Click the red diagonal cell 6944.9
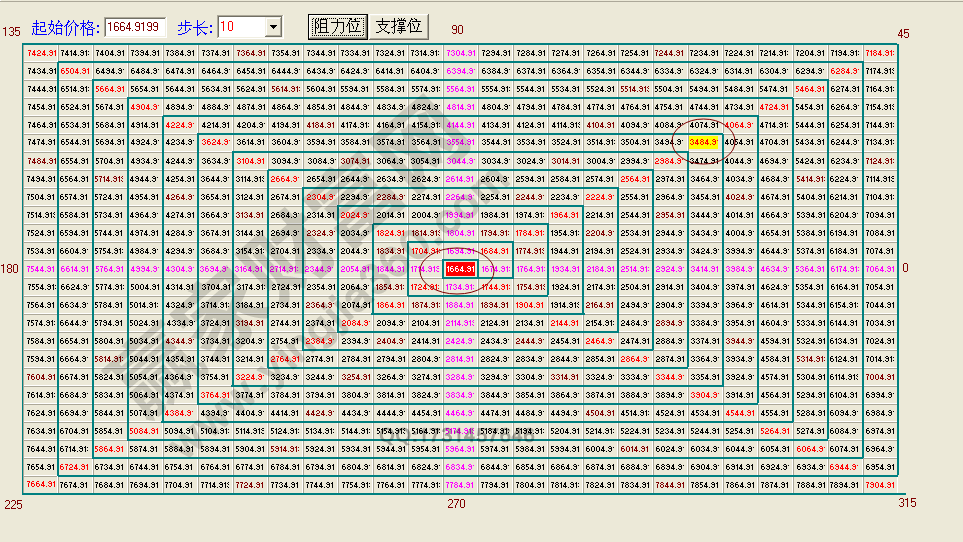963x542 pixels. point(846,467)
